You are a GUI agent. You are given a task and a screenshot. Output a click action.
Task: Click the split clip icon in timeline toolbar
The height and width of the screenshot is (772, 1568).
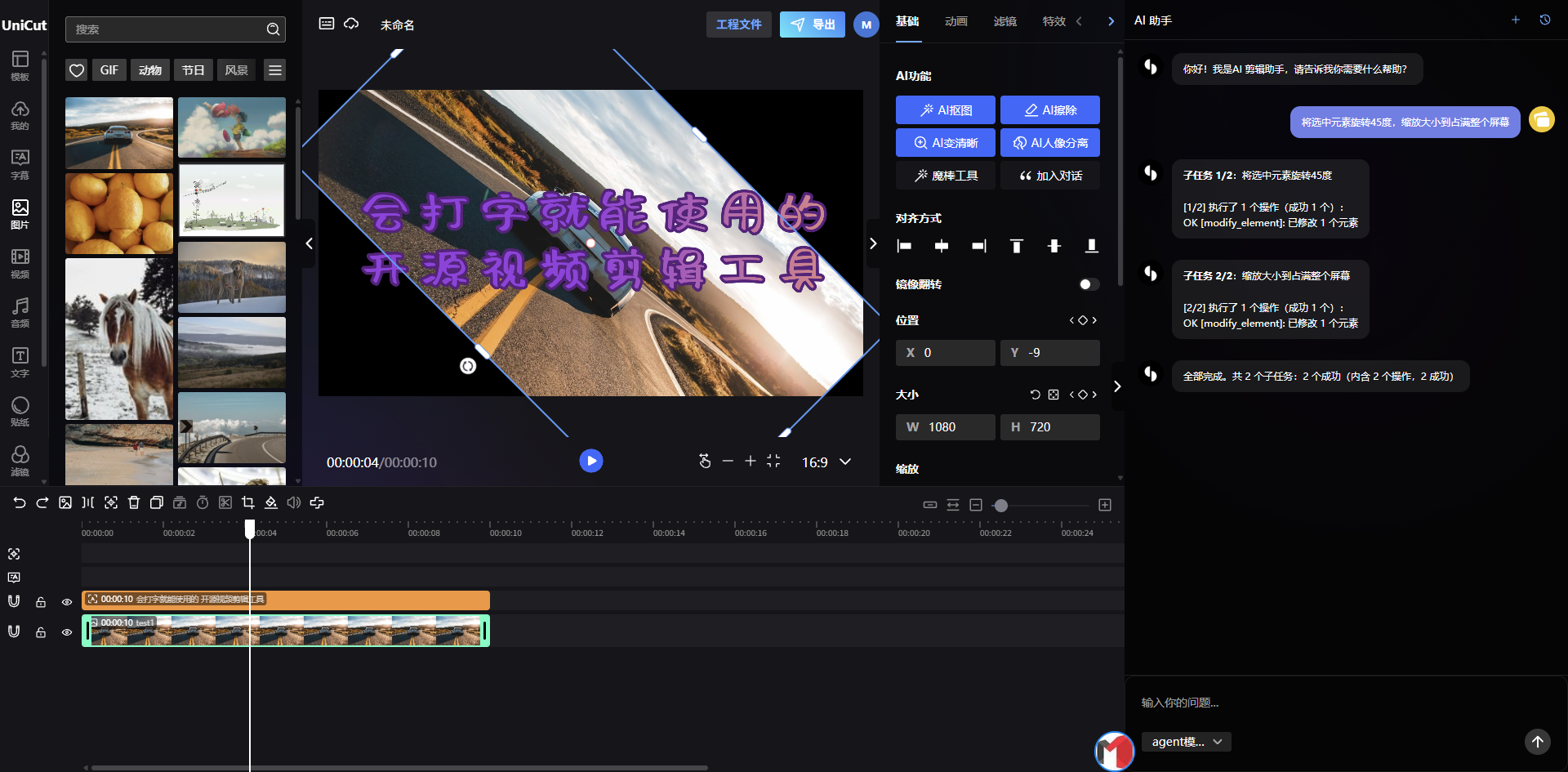pyautogui.click(x=88, y=503)
